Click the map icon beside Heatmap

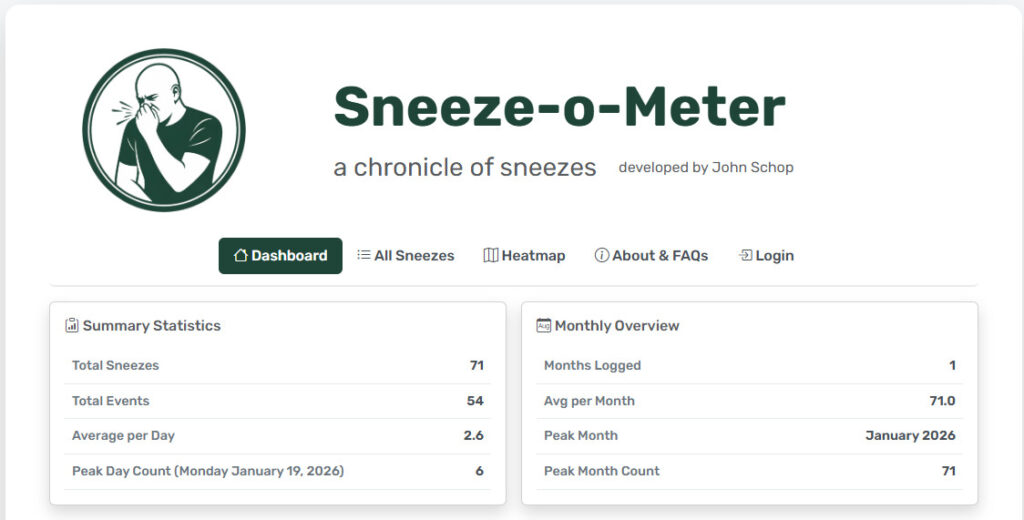[490, 255]
